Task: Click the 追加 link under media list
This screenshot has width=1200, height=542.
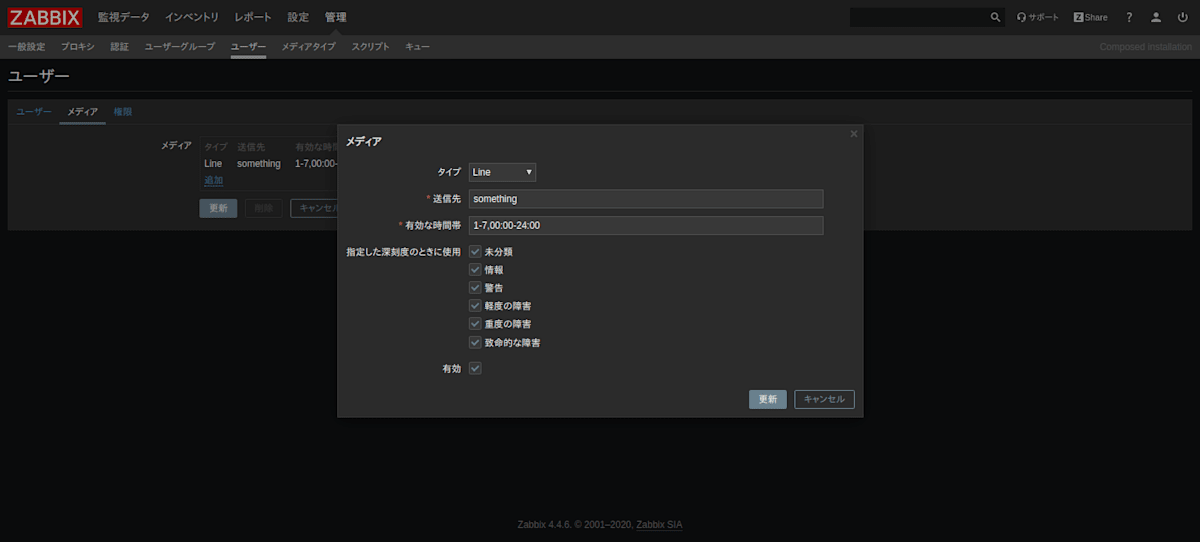Action: (214, 180)
